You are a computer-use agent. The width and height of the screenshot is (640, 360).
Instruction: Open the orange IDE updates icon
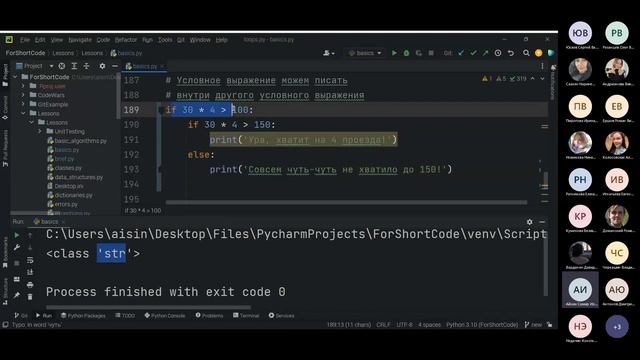538,53
